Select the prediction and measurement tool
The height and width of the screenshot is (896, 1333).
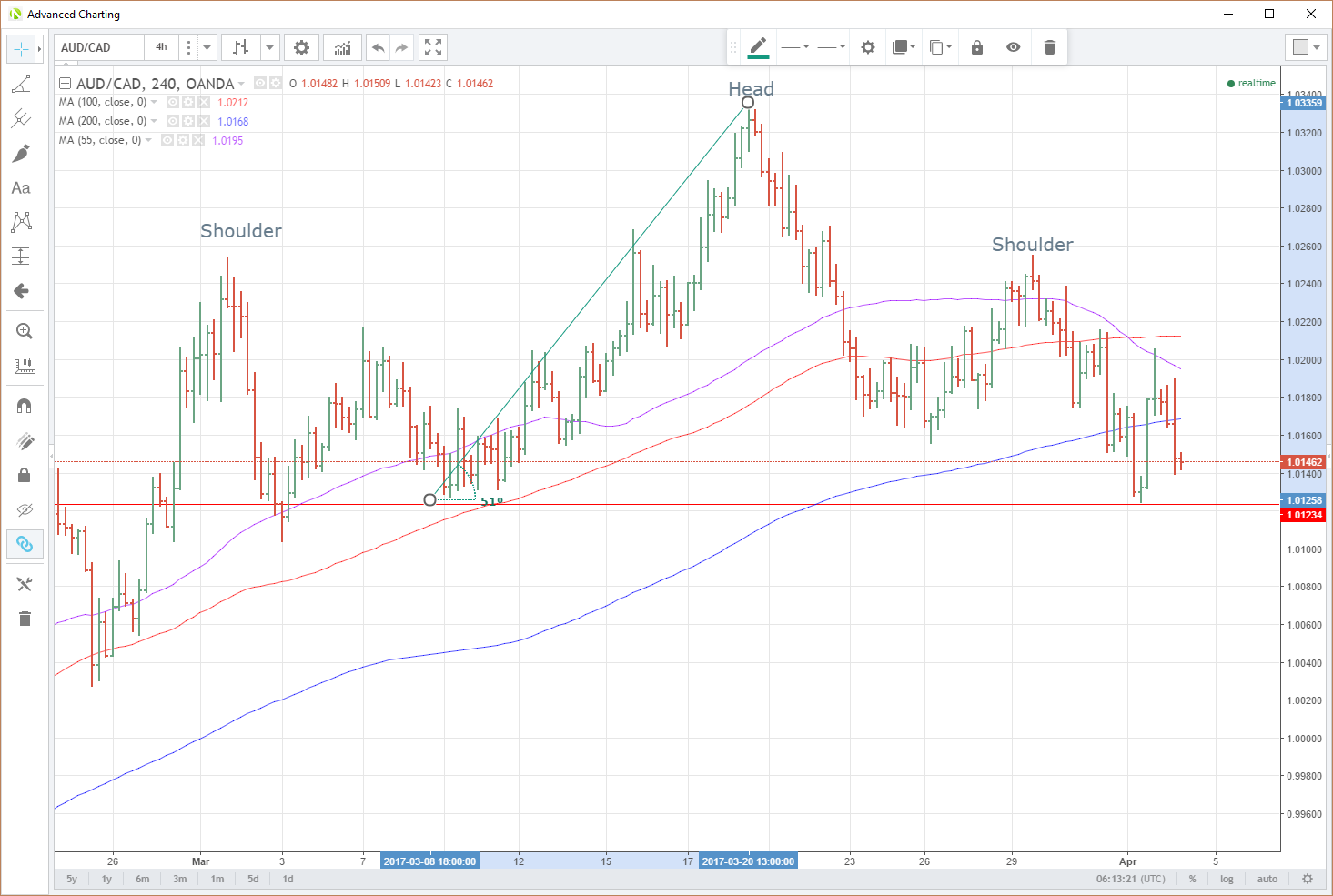21,257
